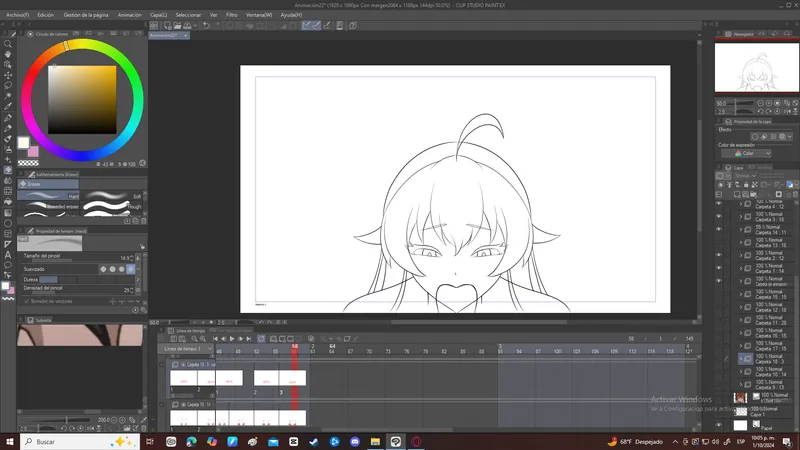
Task: Select the Eyedropper tool
Action: [x=8, y=107]
